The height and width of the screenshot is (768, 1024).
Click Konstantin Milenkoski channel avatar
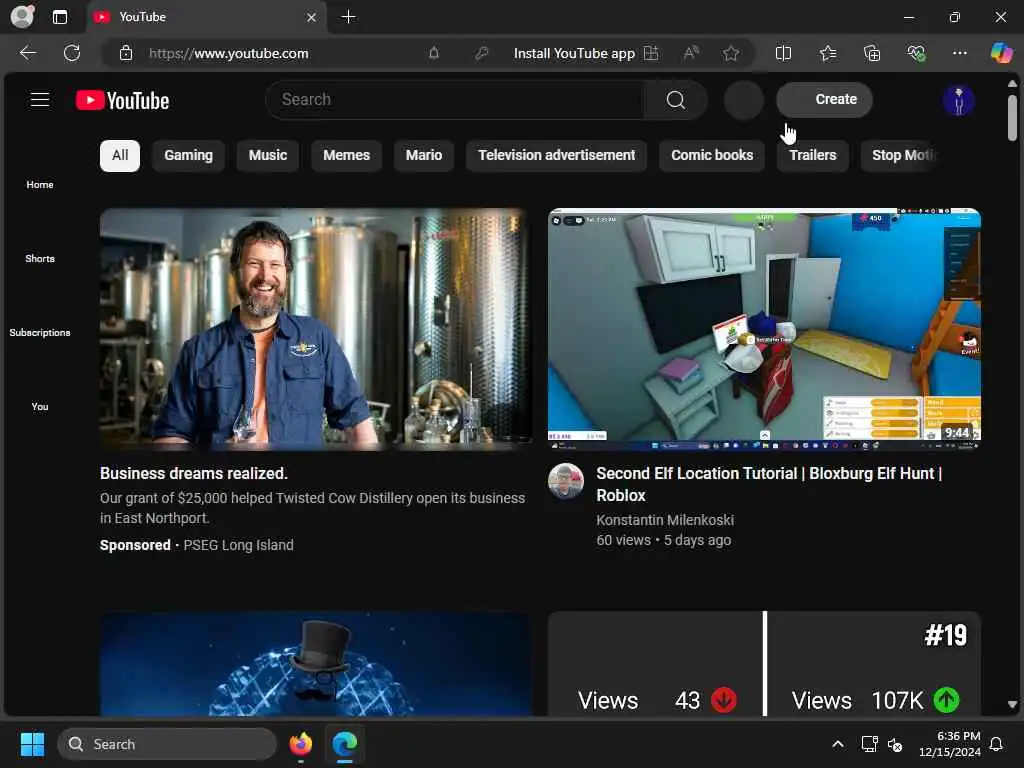tap(566, 481)
